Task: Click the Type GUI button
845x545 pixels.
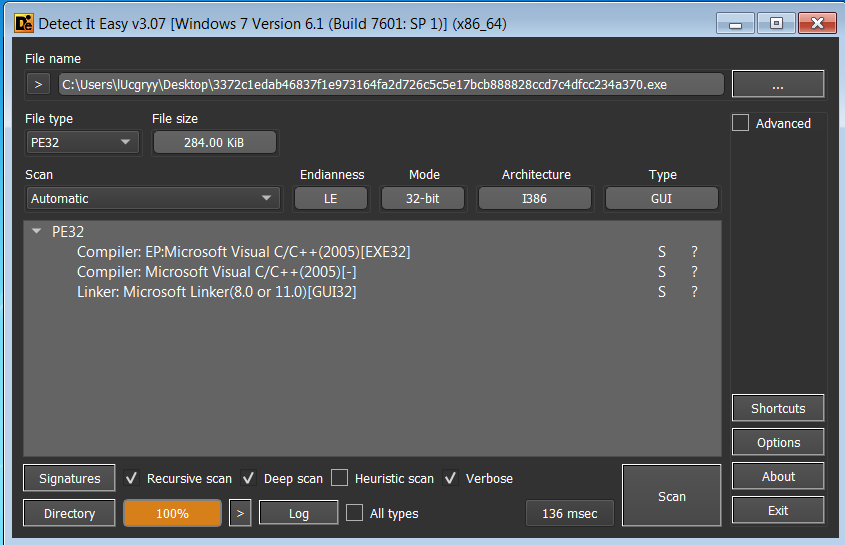Action: click(x=662, y=198)
